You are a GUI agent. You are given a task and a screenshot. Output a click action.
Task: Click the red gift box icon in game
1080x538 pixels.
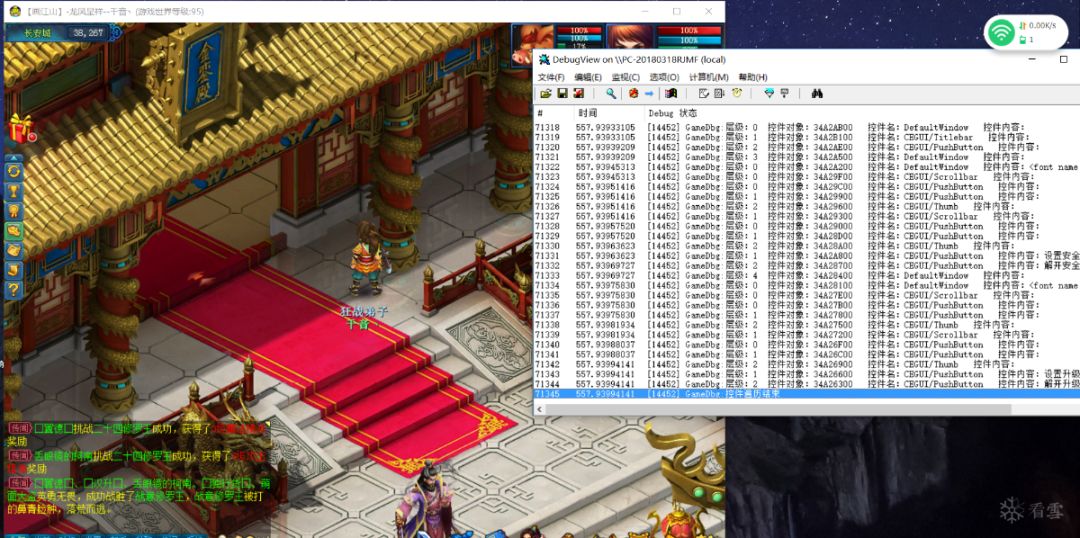pos(21,129)
